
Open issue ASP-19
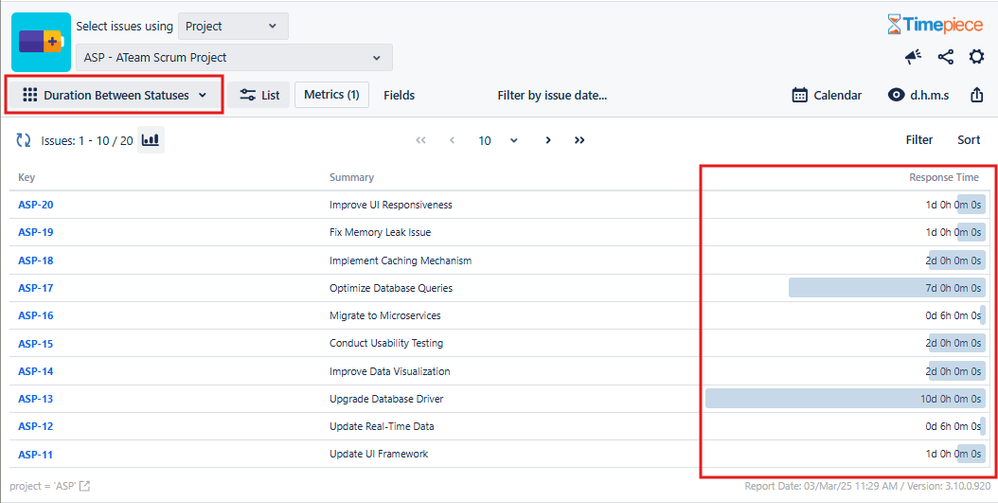tap(36, 232)
